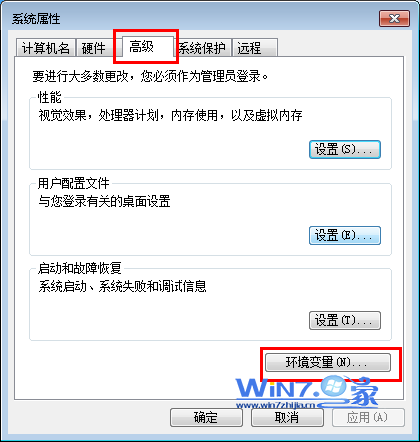Image resolution: width=420 pixels, height=442 pixels.
Task: Click the www.win7zhijia.cn watermark URL
Action: [275, 405]
